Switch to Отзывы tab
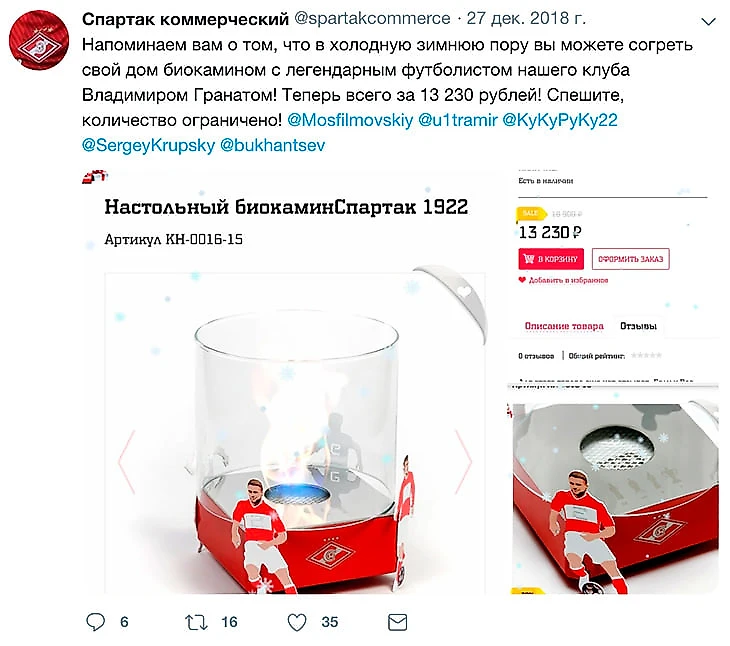The width and height of the screenshot is (730, 646). [x=638, y=326]
